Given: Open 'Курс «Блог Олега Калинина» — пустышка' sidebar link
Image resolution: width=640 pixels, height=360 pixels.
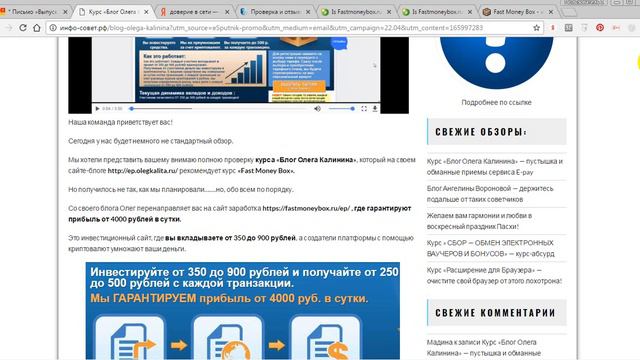Looking at the screenshot, I should (495, 167).
